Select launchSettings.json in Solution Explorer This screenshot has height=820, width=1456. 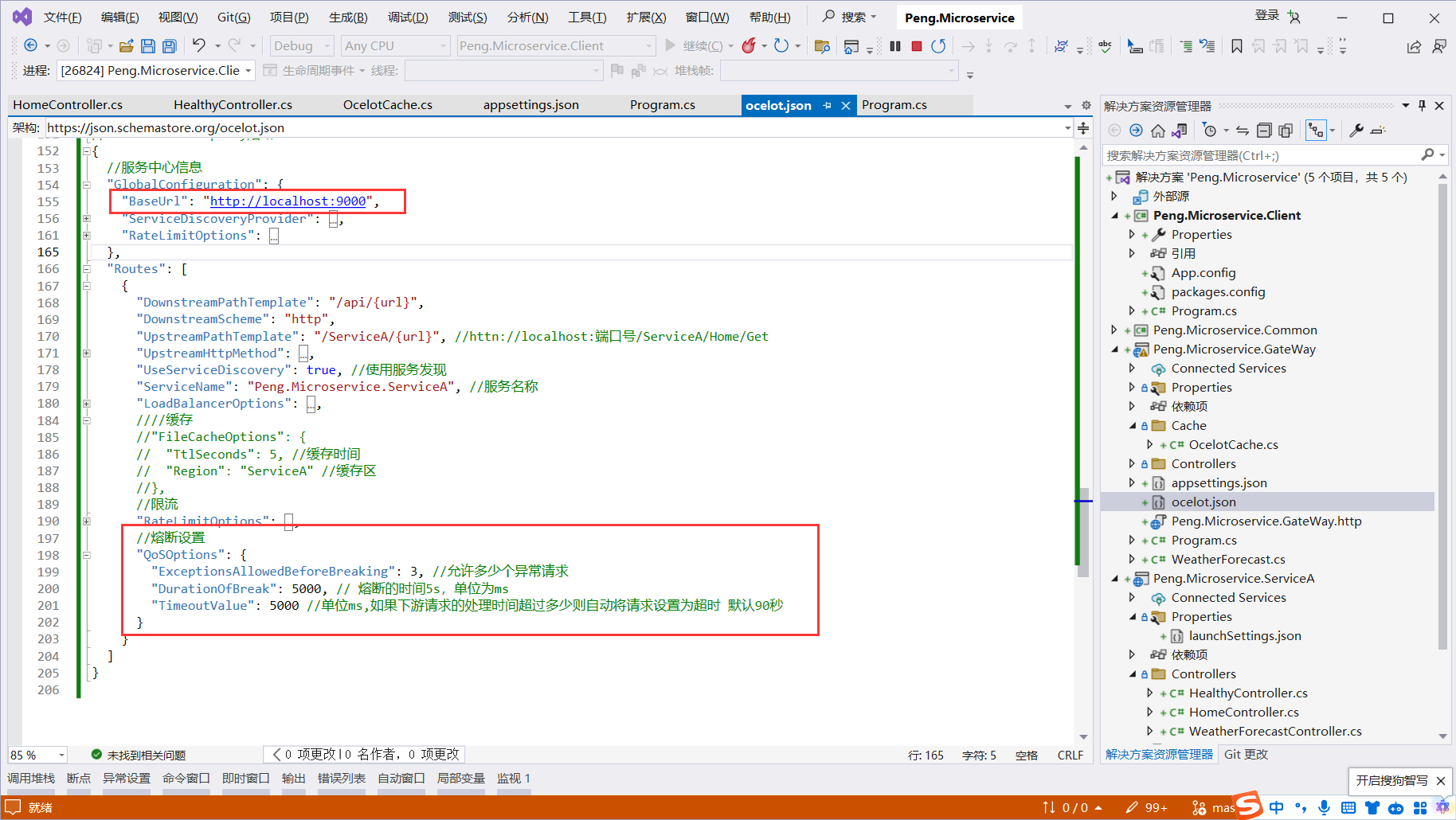pyautogui.click(x=1245, y=636)
